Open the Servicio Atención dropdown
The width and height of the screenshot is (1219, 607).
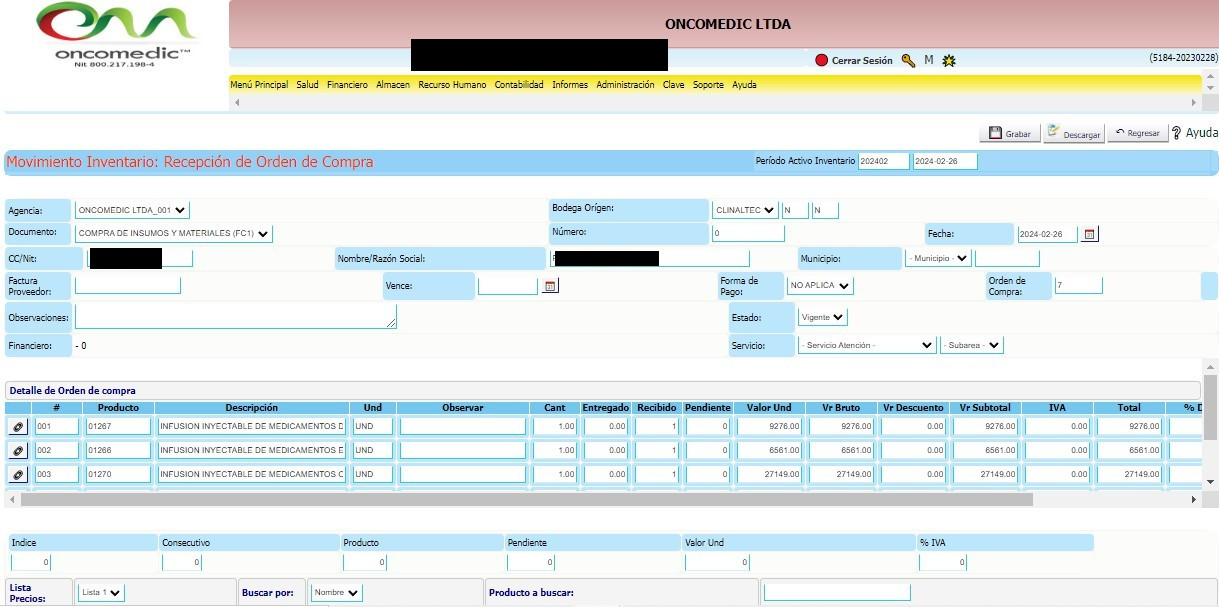coord(866,345)
